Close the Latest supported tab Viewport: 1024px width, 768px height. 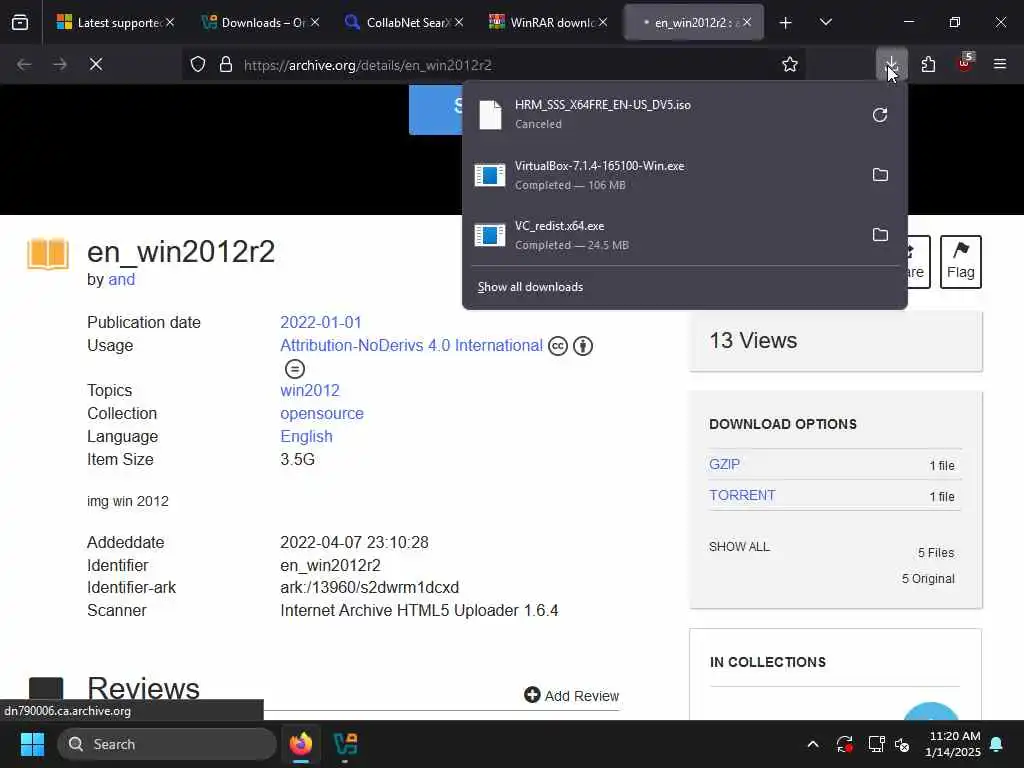170,23
